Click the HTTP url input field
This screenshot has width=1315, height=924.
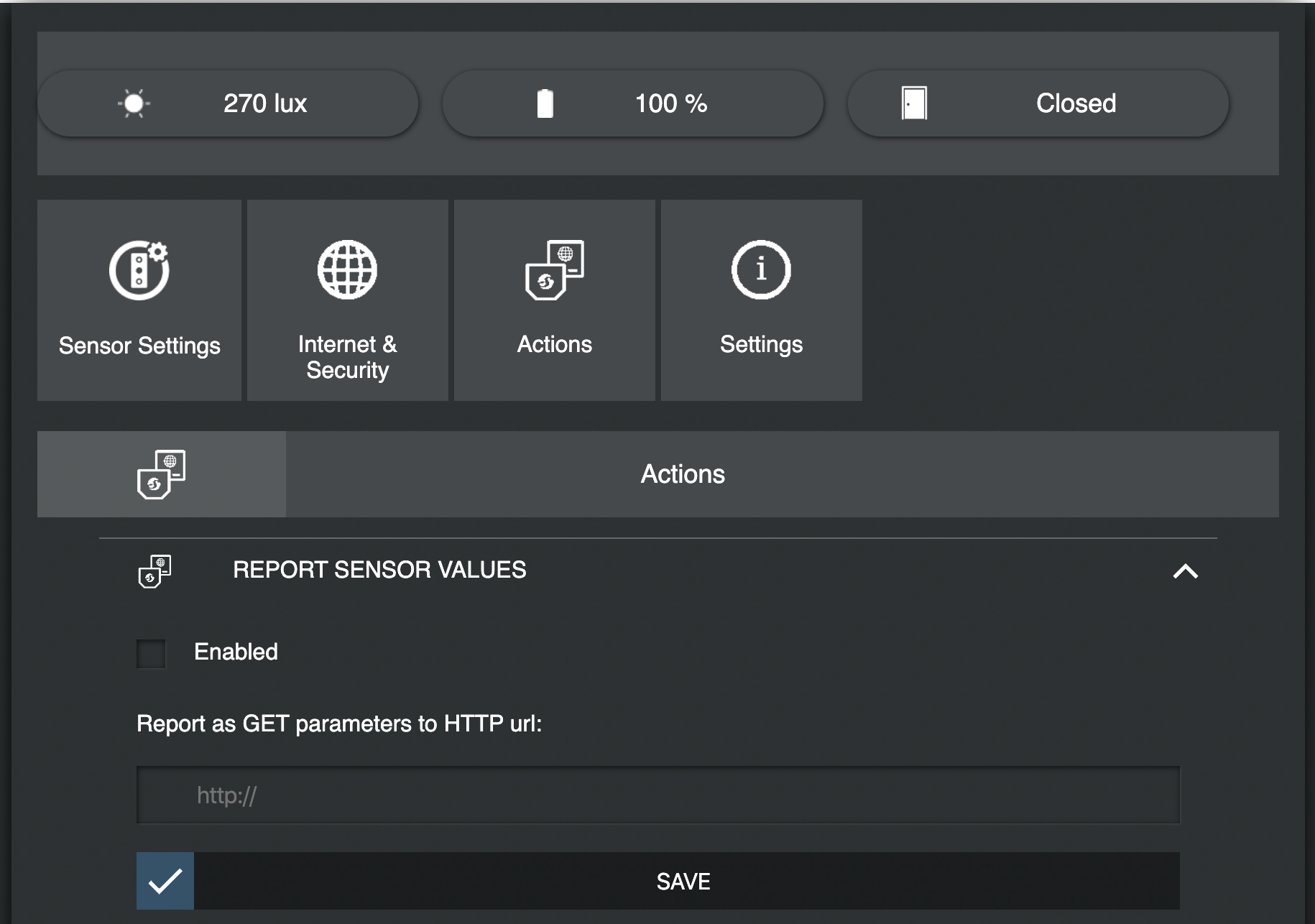pyautogui.click(x=657, y=795)
